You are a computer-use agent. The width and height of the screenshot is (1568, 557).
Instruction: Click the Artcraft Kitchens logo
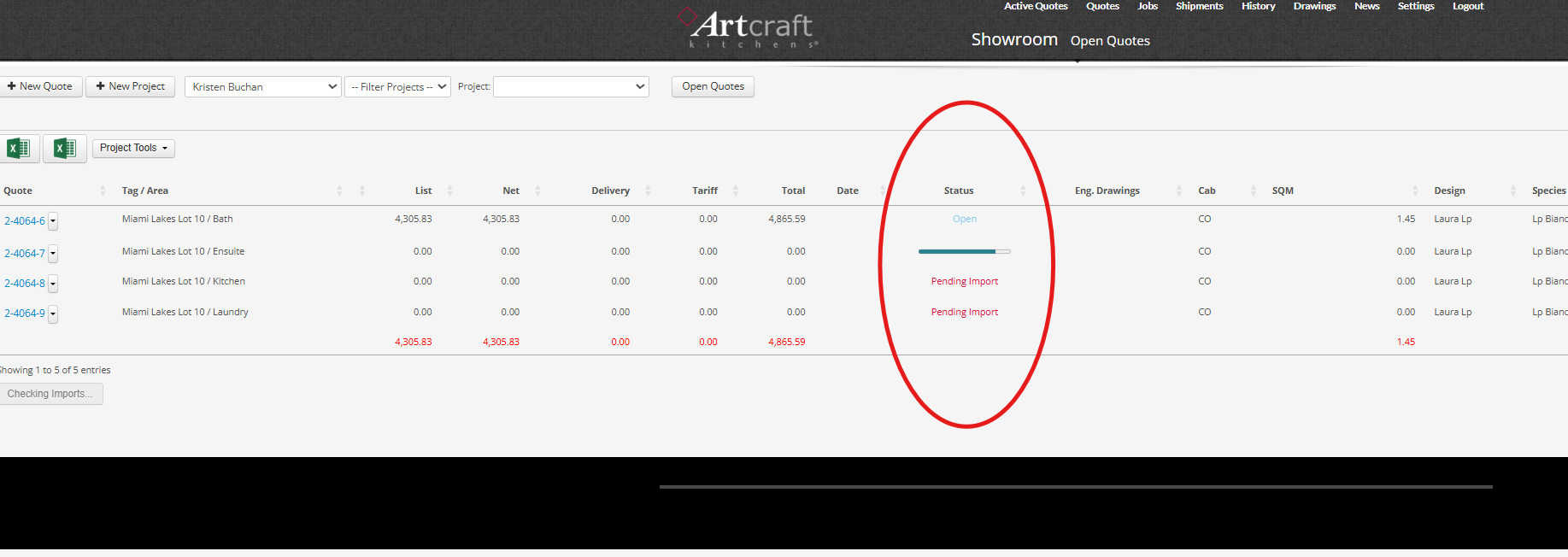coord(748,28)
